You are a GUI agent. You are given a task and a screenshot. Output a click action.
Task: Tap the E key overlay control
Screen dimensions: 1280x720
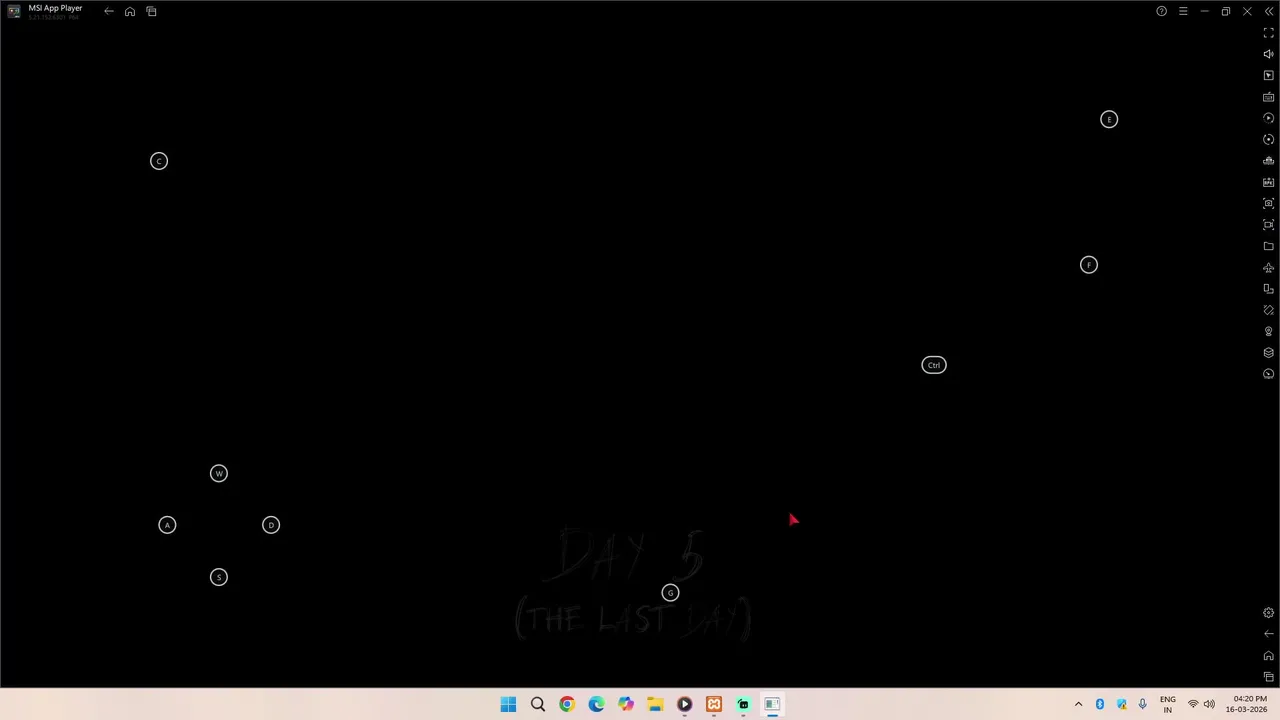coord(1109,120)
